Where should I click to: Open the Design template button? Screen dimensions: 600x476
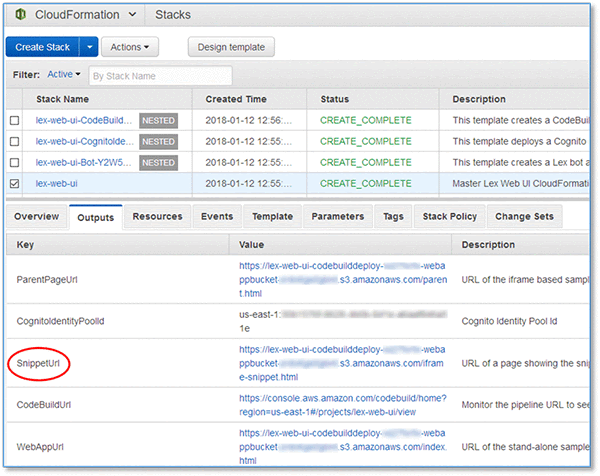(x=231, y=47)
